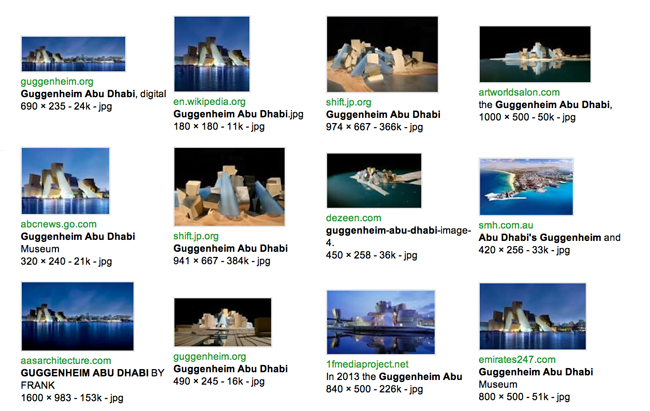Open the aasarchitecture.com image thumbnail
This screenshot has width=650, height=411.
[77, 316]
